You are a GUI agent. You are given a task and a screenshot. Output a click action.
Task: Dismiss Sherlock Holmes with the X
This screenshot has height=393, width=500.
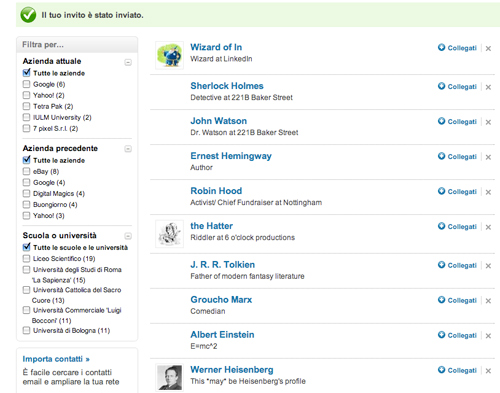[488, 87]
